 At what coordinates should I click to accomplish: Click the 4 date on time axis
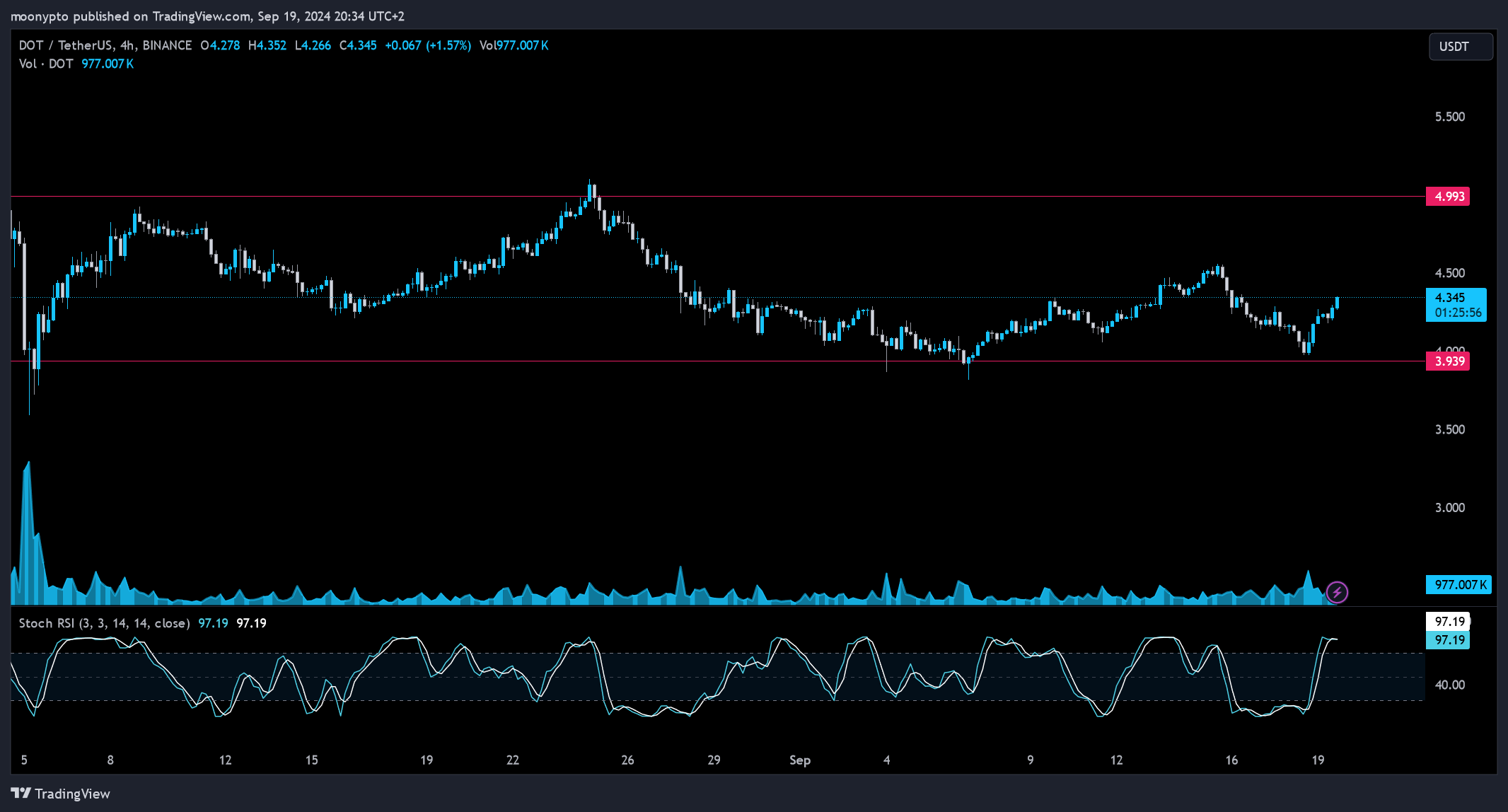pos(886,760)
